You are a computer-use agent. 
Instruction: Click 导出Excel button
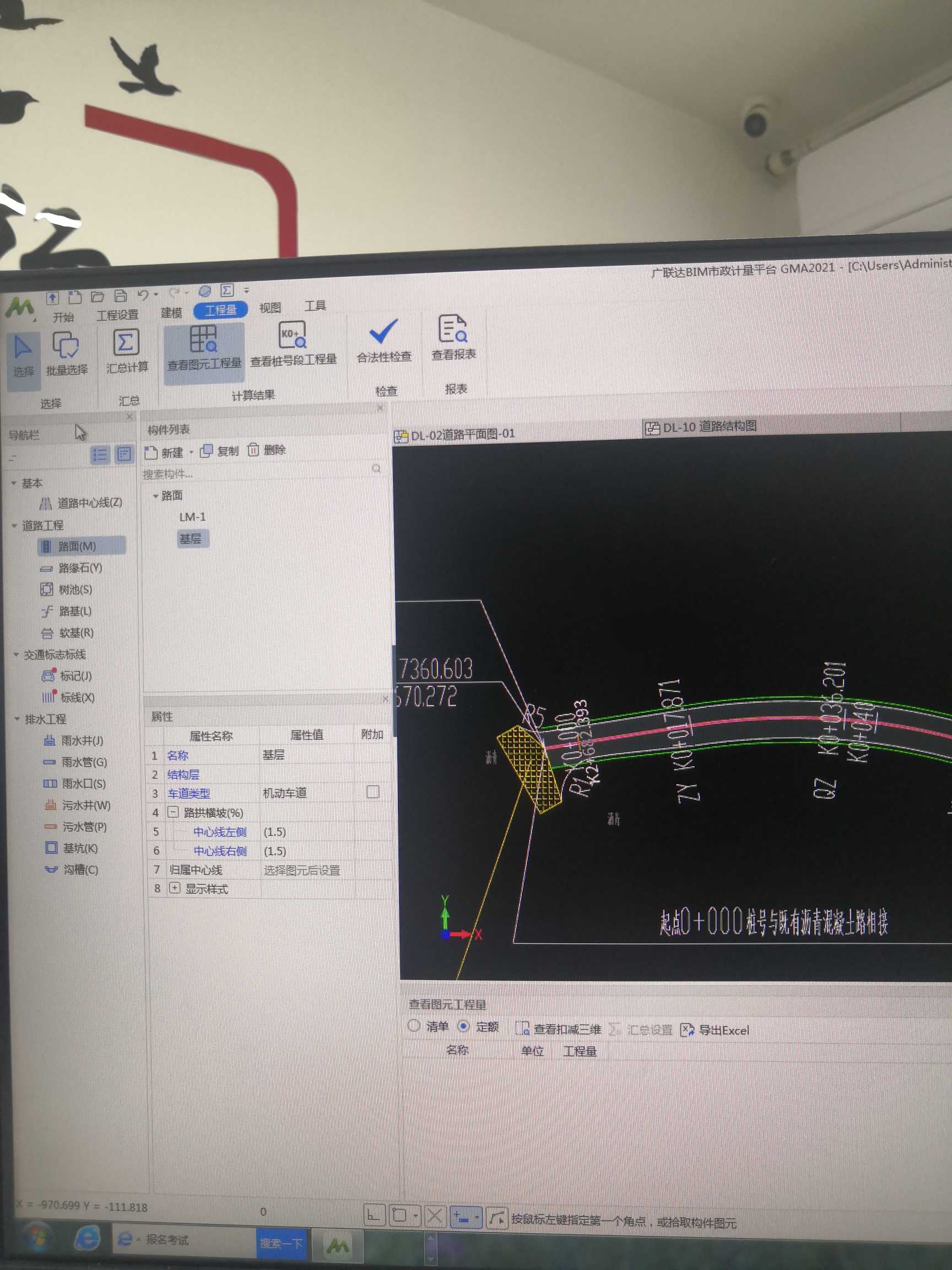coord(715,1030)
